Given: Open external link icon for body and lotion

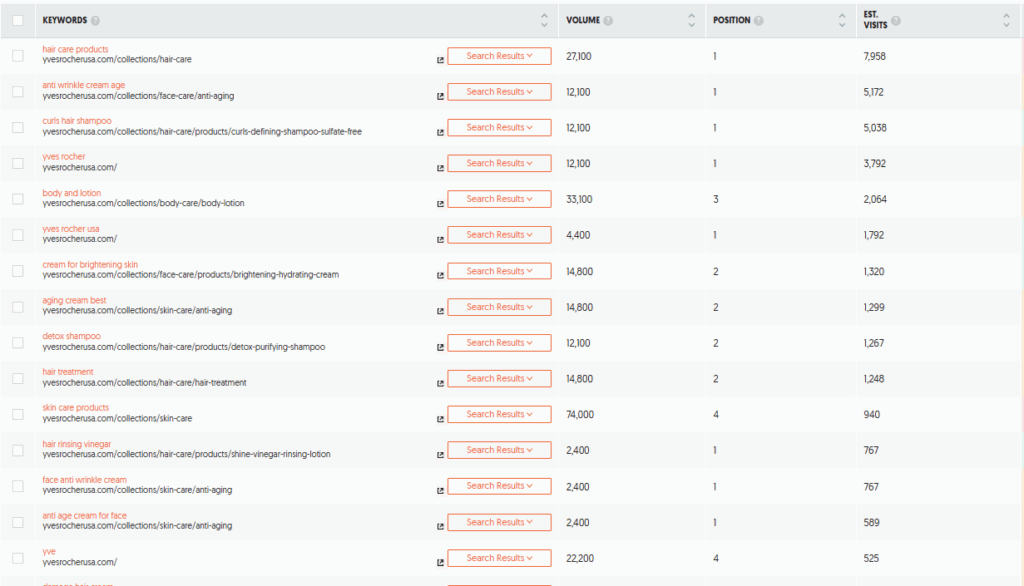Looking at the screenshot, I should (x=440, y=204).
